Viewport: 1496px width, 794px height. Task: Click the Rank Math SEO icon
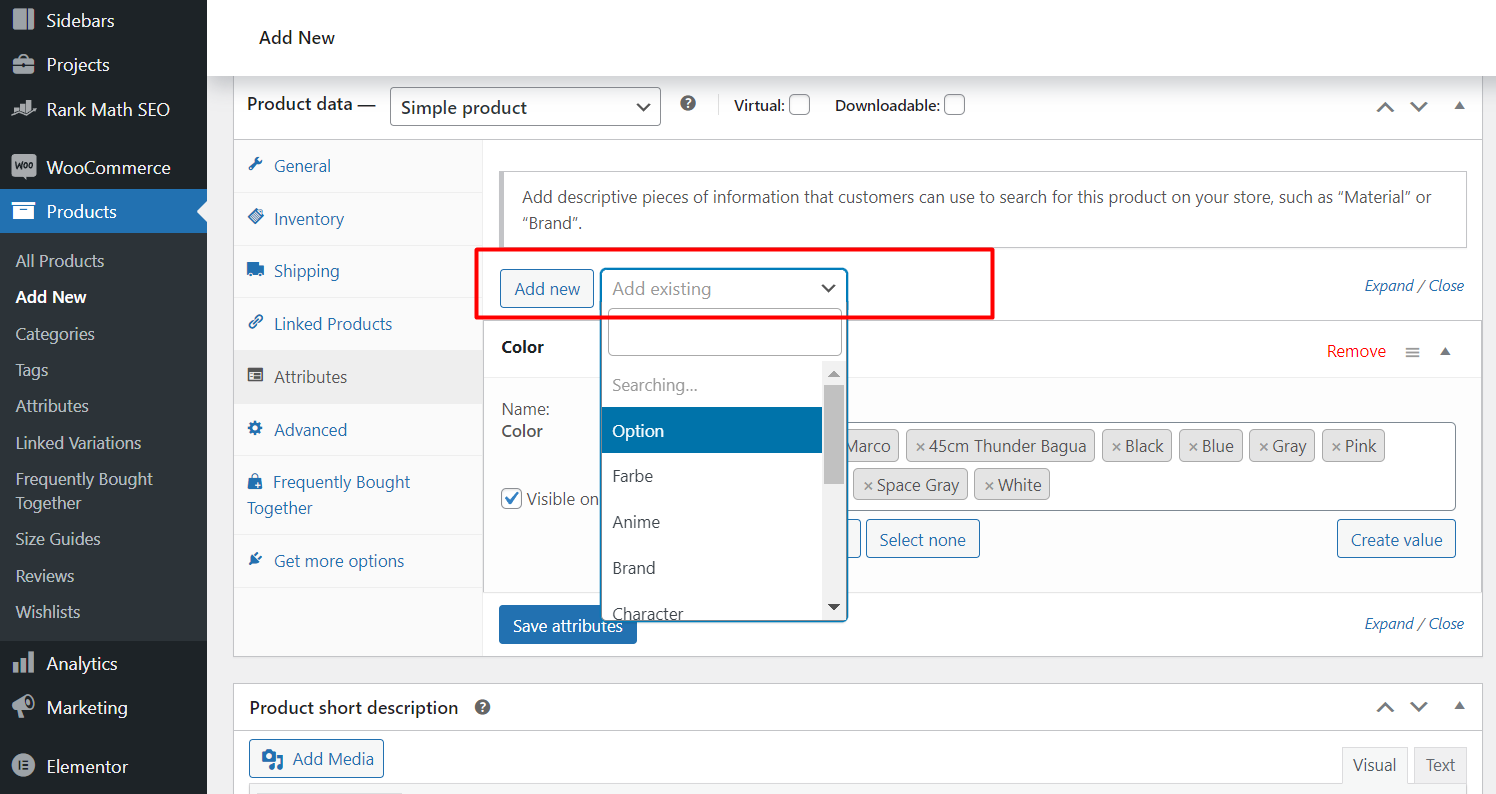pyautogui.click(x=24, y=109)
